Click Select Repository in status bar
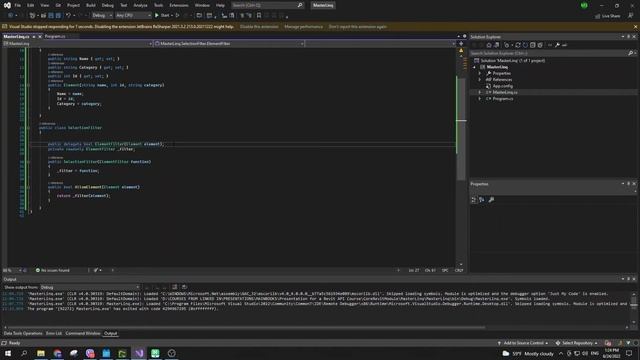 point(577,343)
